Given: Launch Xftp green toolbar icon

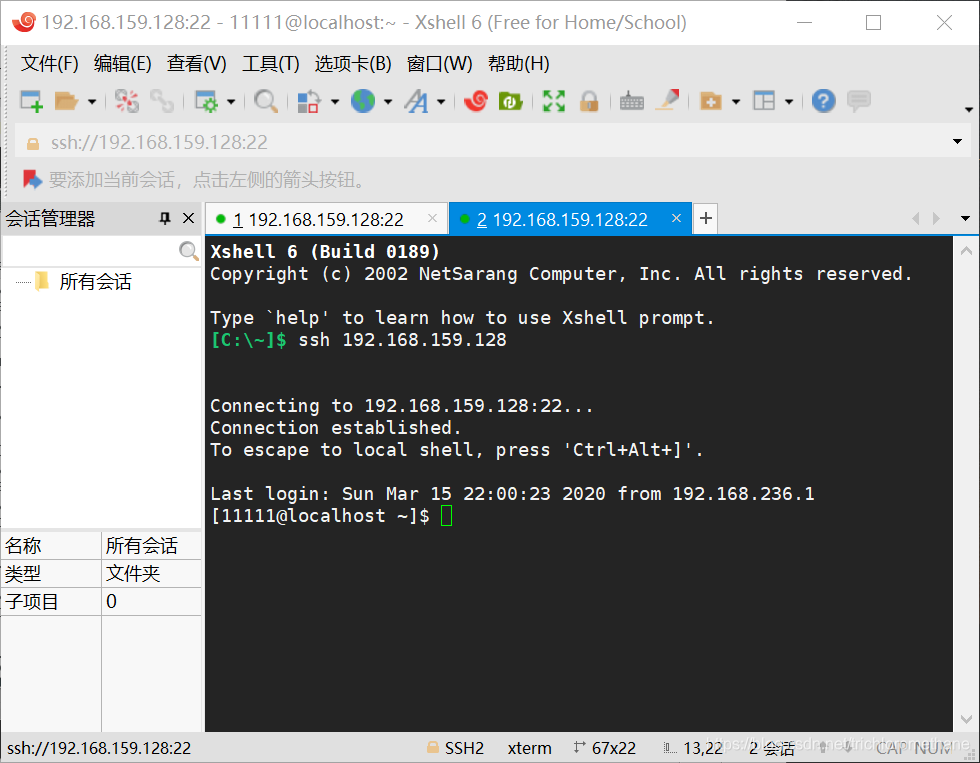Looking at the screenshot, I should pos(511,101).
